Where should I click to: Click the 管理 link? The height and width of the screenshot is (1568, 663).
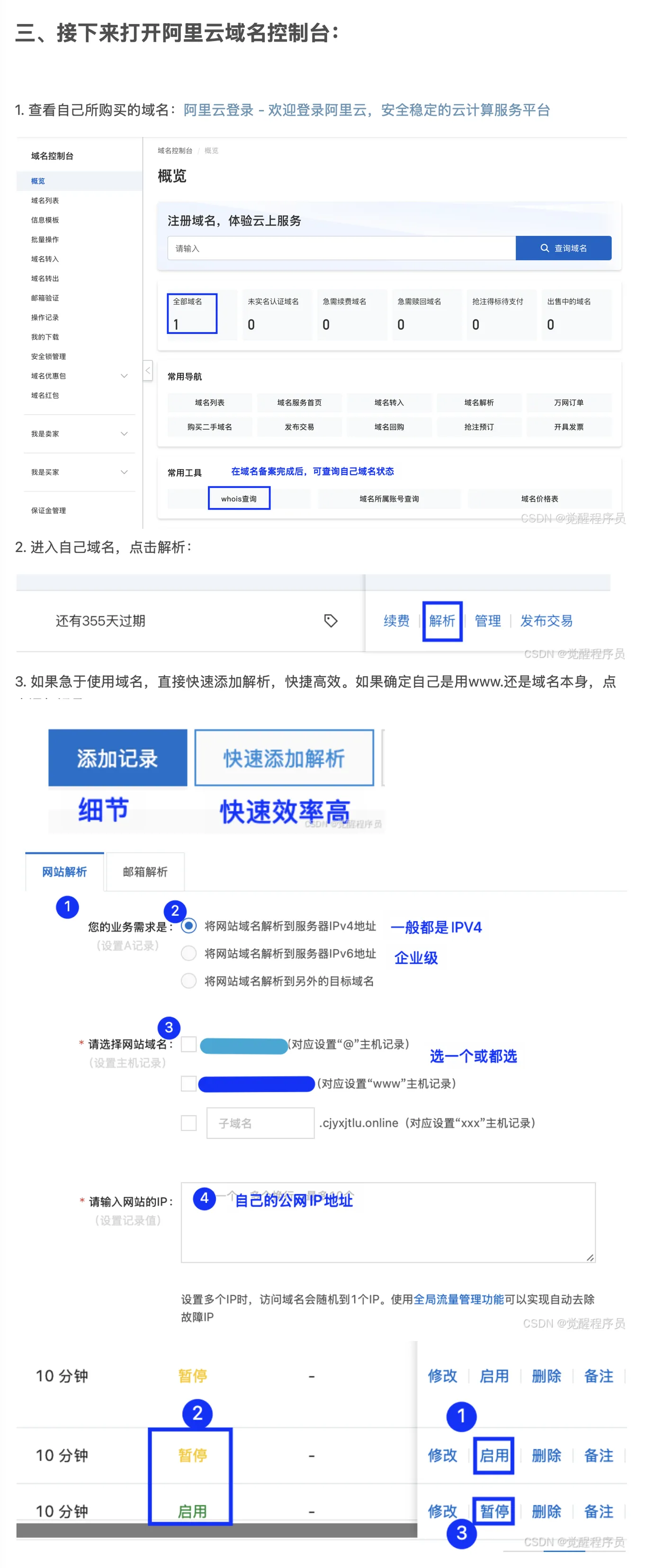point(488,620)
